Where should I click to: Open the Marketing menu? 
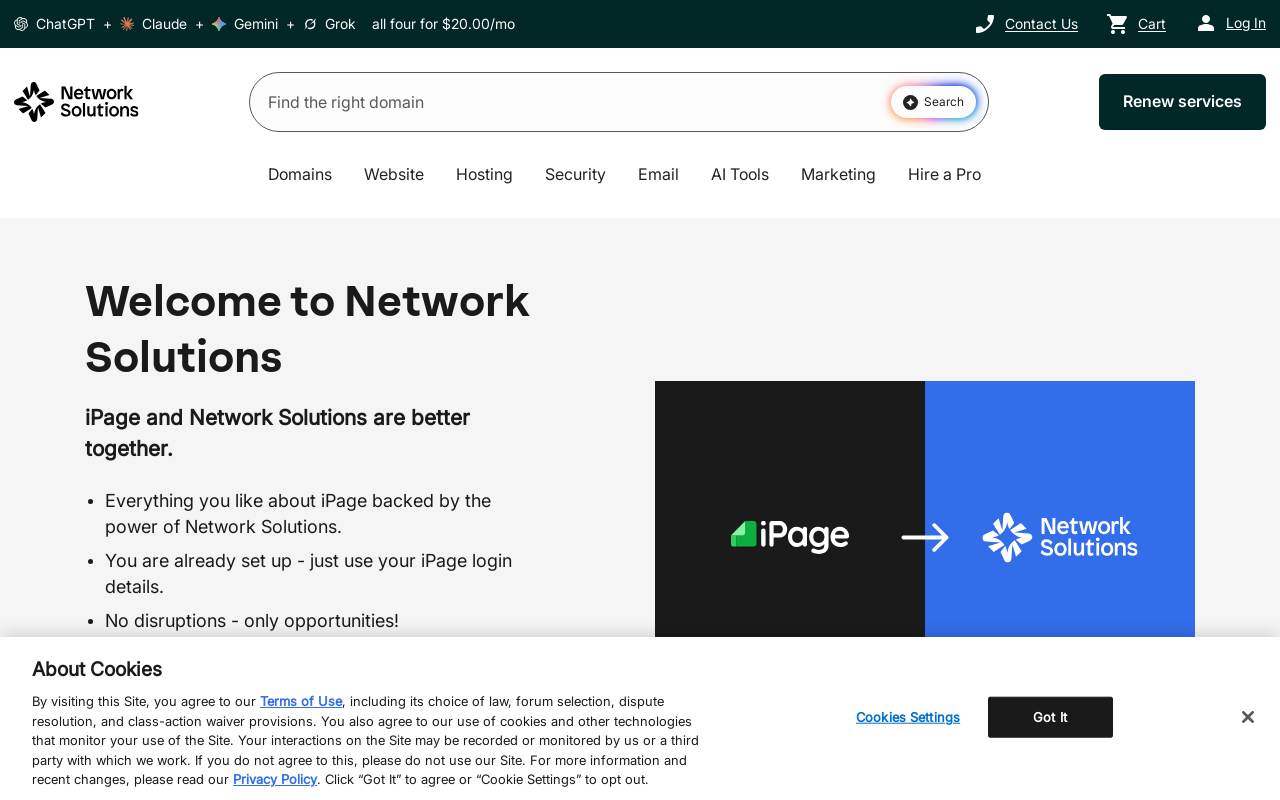pyautogui.click(x=838, y=174)
